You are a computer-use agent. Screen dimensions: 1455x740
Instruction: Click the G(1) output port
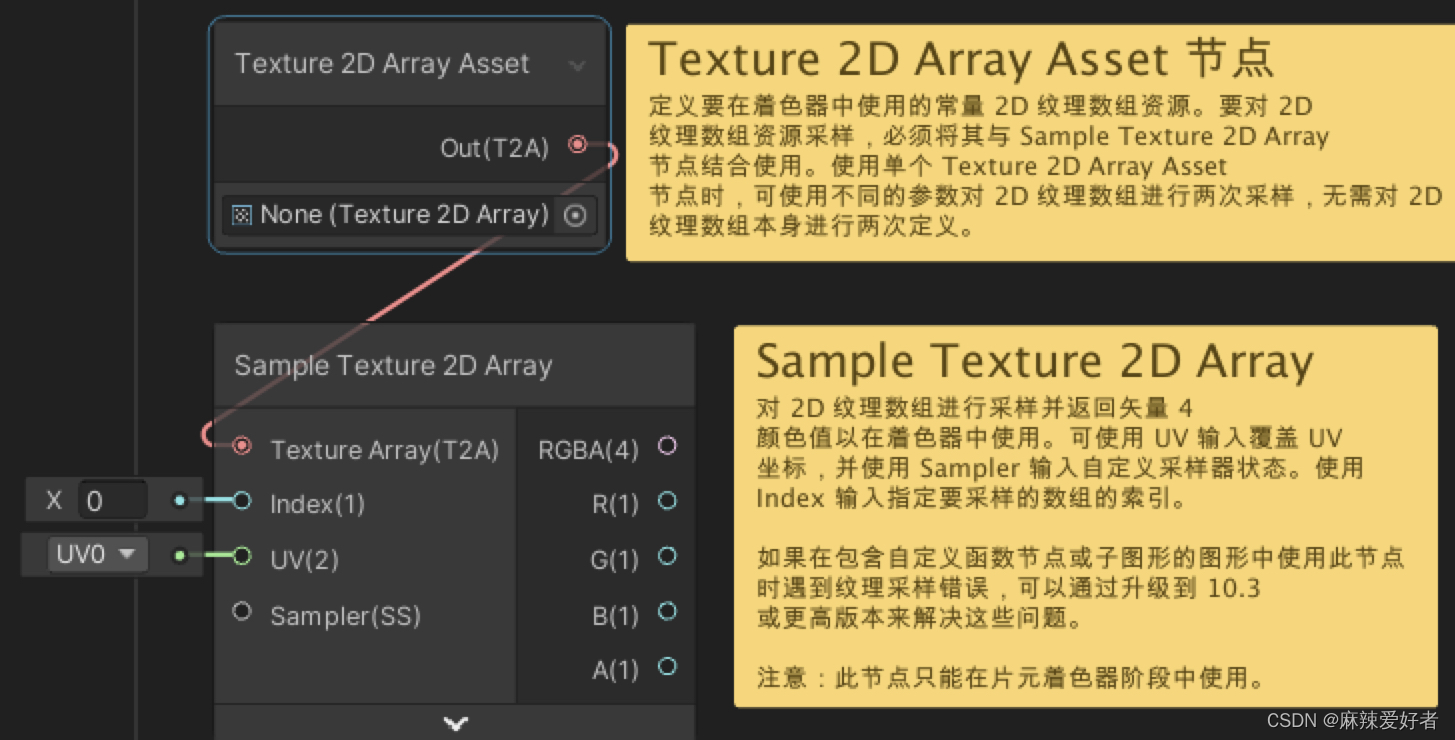click(x=667, y=556)
